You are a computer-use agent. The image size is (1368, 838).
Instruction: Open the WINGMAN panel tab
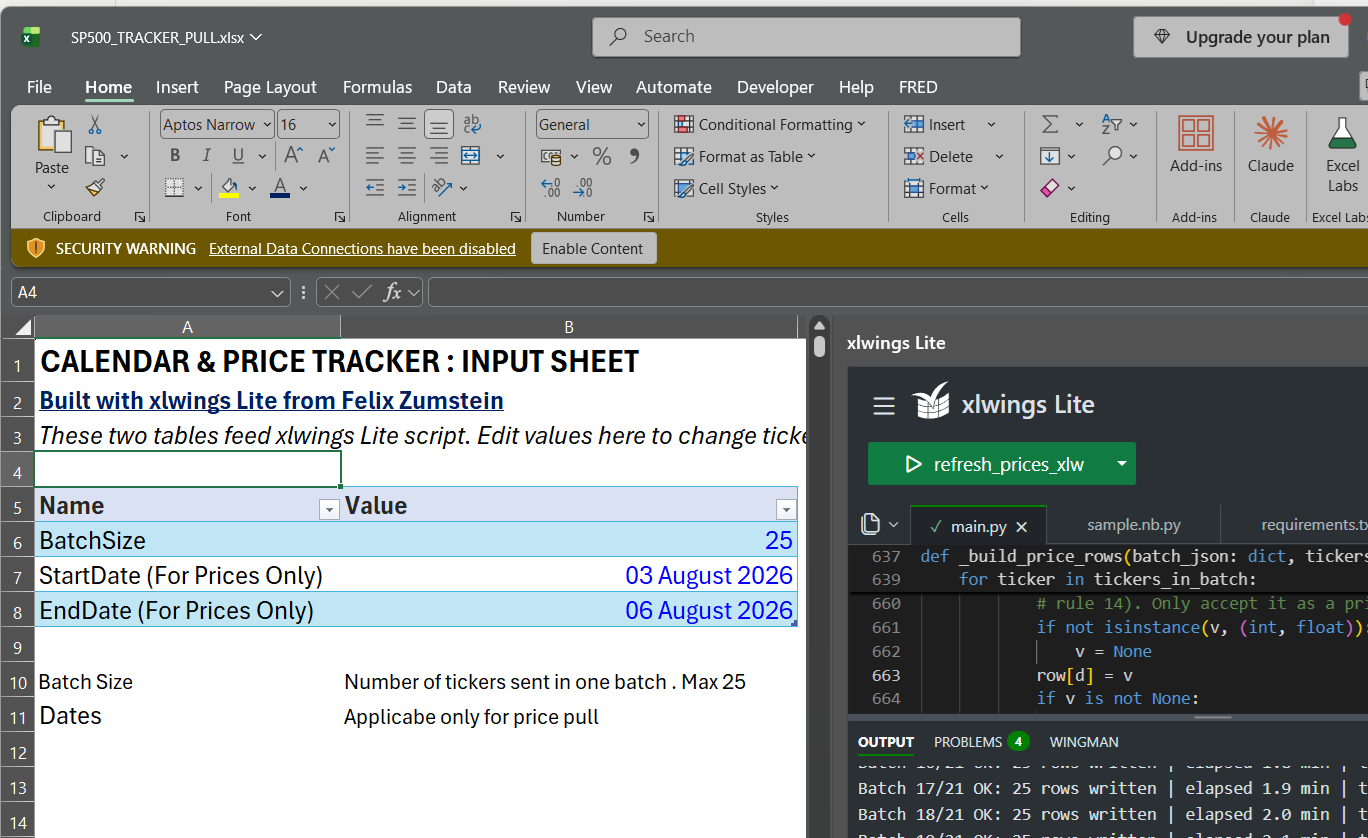(x=1084, y=742)
